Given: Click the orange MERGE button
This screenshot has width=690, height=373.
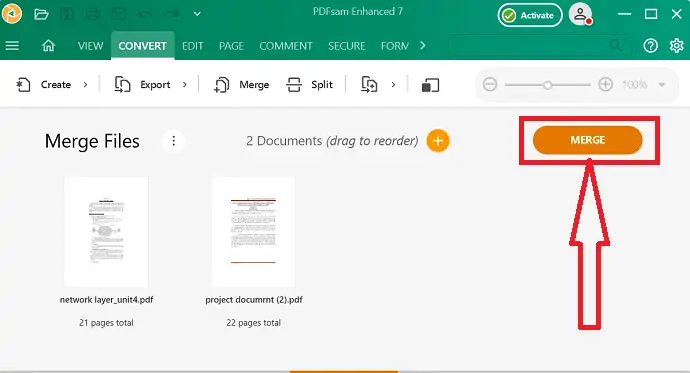Looking at the screenshot, I should click(587, 140).
